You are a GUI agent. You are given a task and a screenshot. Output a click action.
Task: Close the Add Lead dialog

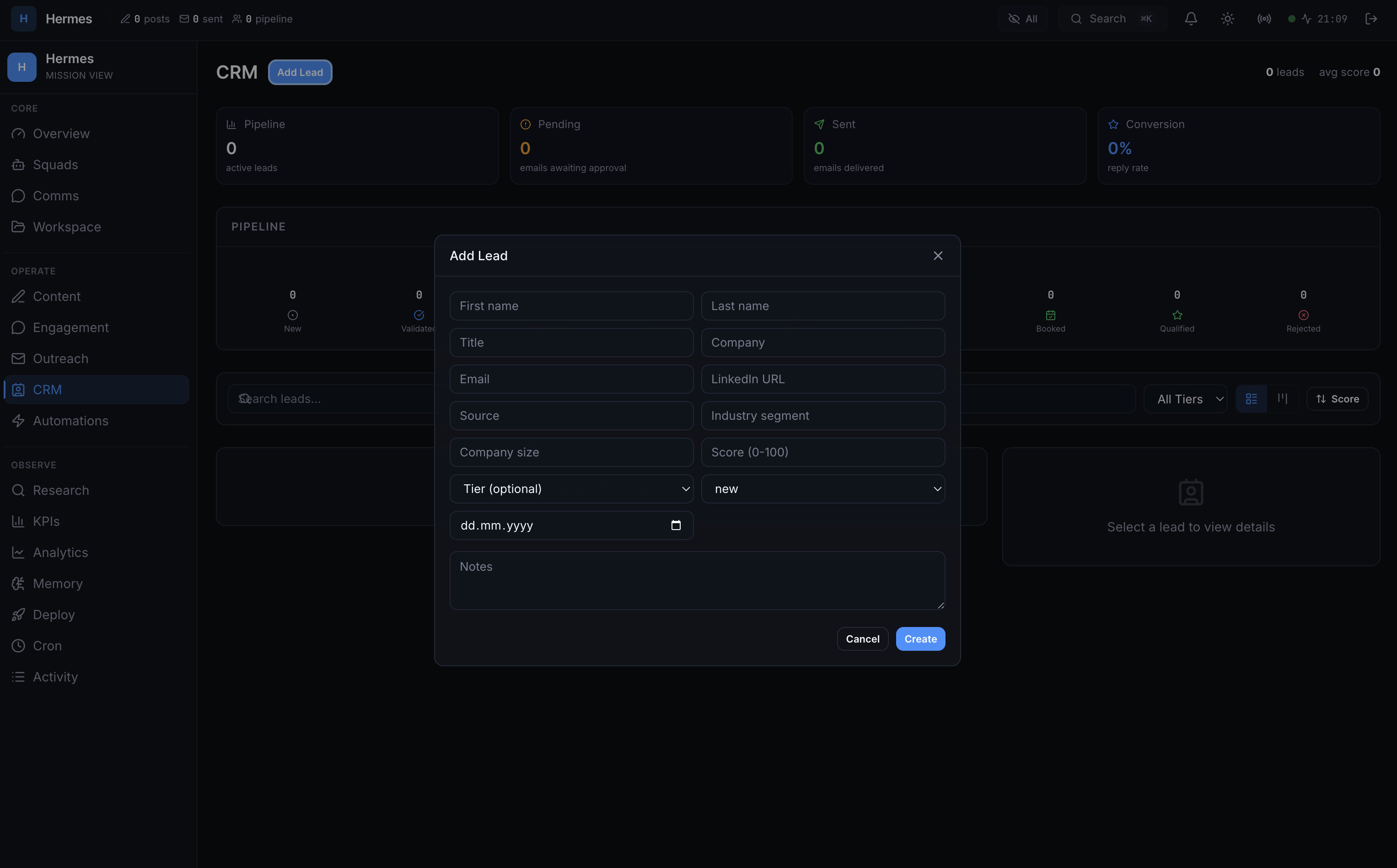tap(938, 256)
